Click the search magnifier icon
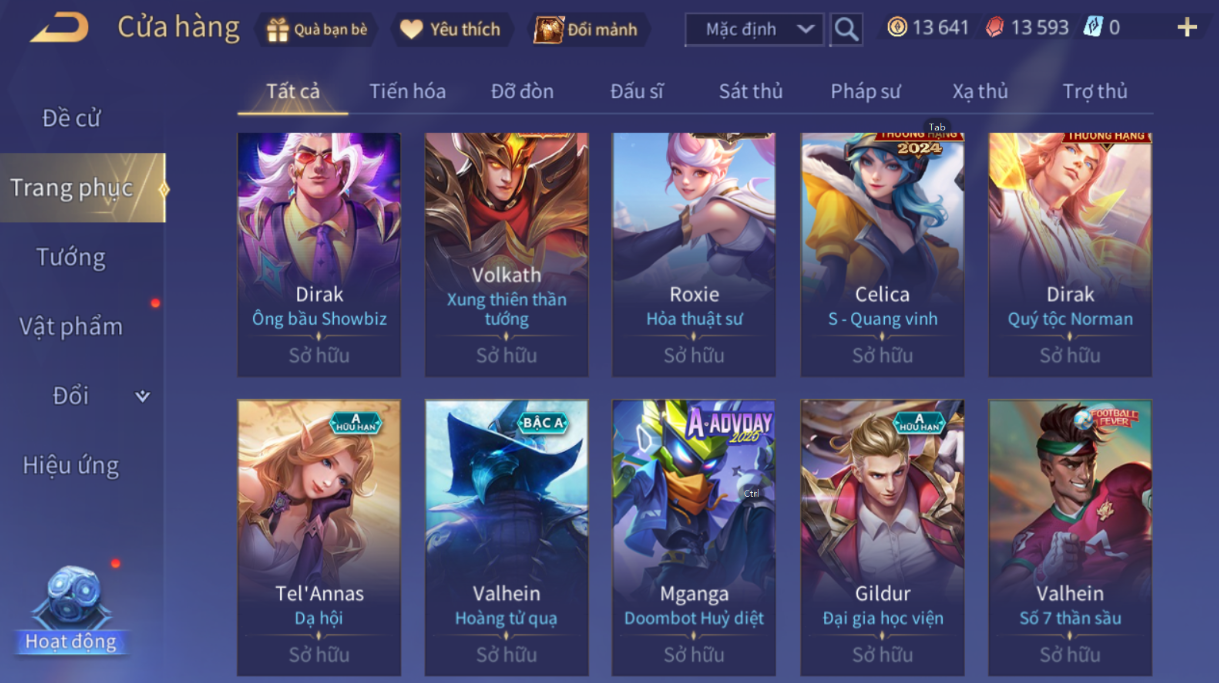This screenshot has width=1219, height=683. point(846,29)
